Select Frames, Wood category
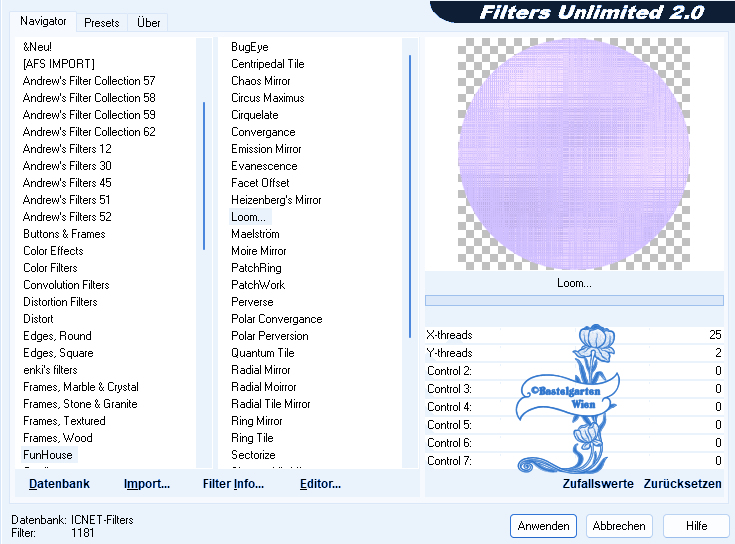Viewport: 735px width, 544px height. click(x=58, y=438)
